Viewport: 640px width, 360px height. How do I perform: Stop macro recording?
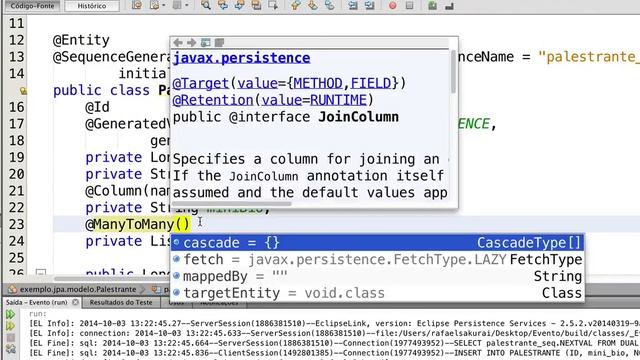[409, 6]
